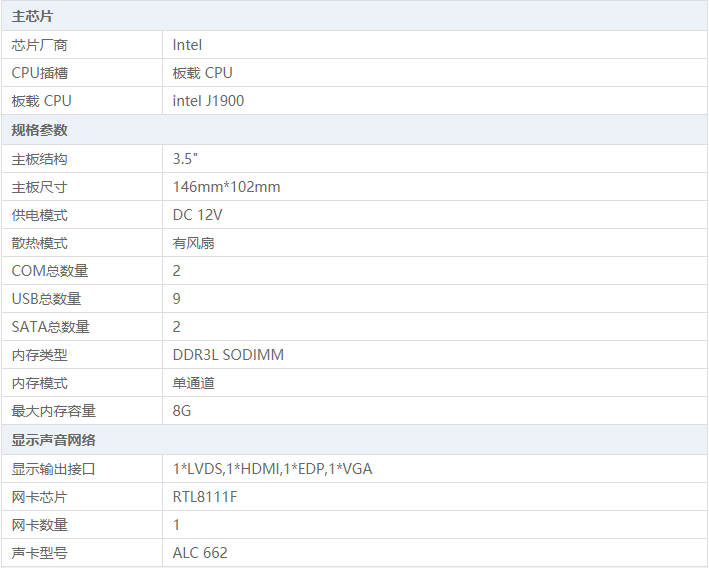This screenshot has width=709, height=568.
Task: Click the 有风扇 cooling mode value
Action: 193,243
